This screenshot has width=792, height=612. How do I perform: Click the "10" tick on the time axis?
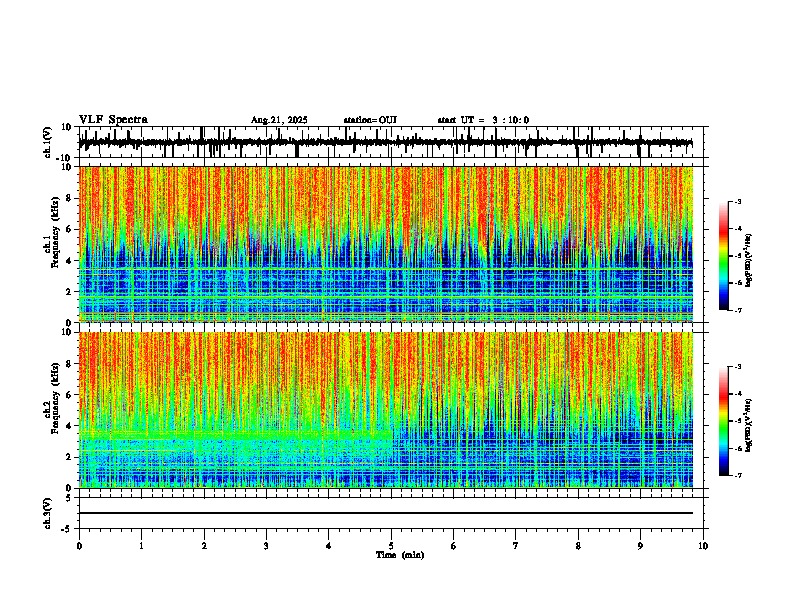coord(703,546)
